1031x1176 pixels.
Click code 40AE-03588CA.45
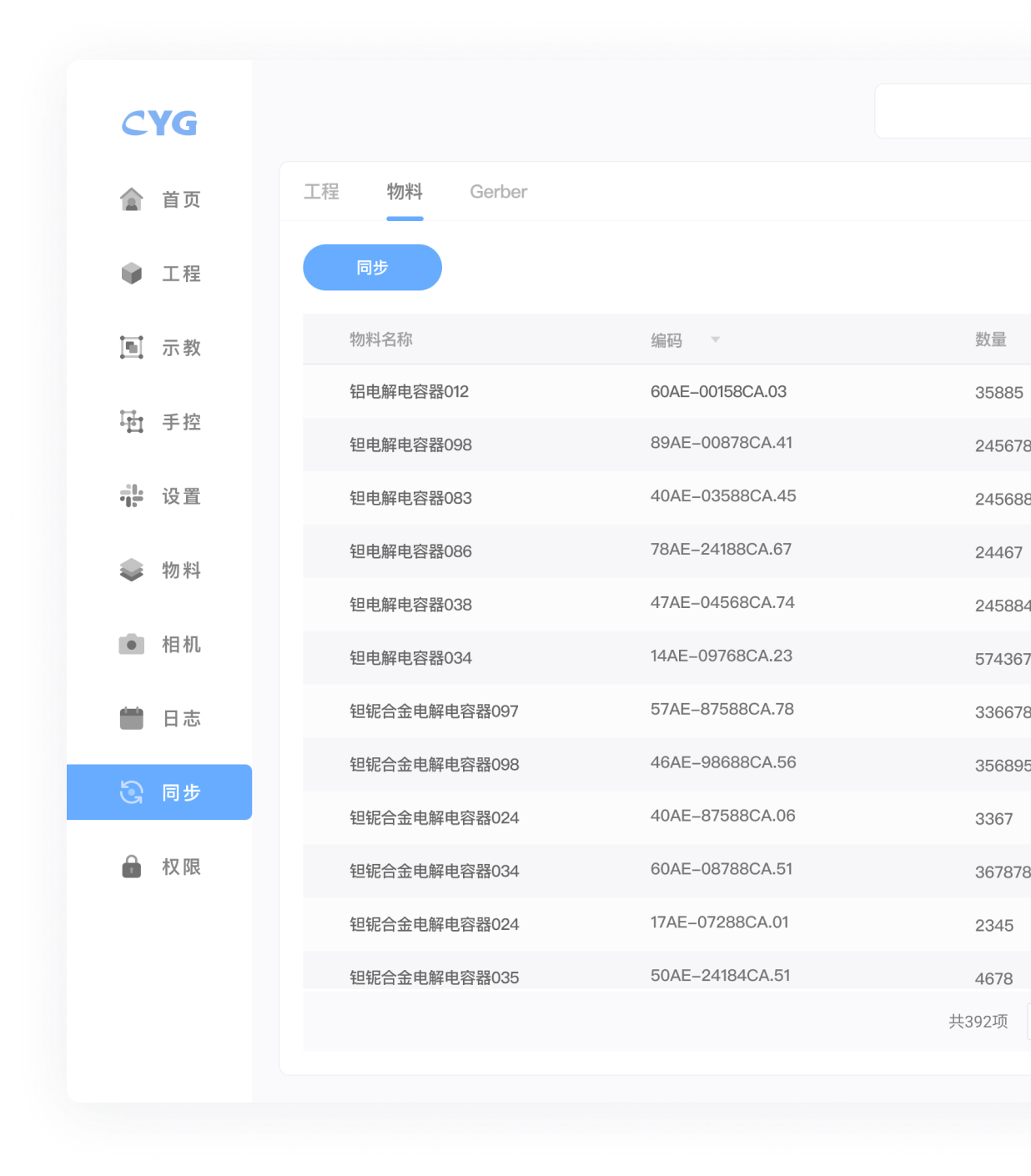pos(723,496)
